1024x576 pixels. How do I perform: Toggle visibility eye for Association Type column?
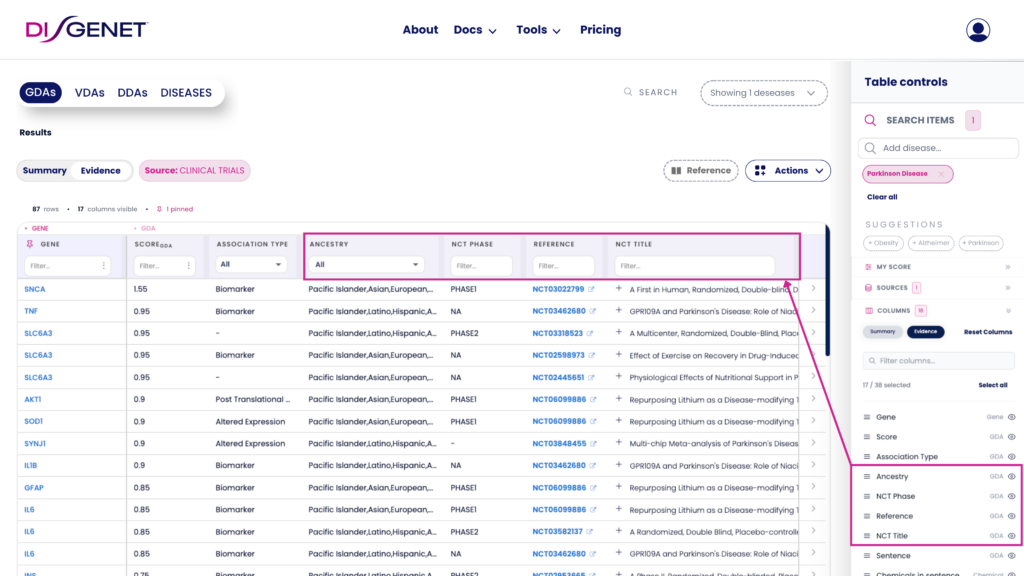[x=1011, y=456]
